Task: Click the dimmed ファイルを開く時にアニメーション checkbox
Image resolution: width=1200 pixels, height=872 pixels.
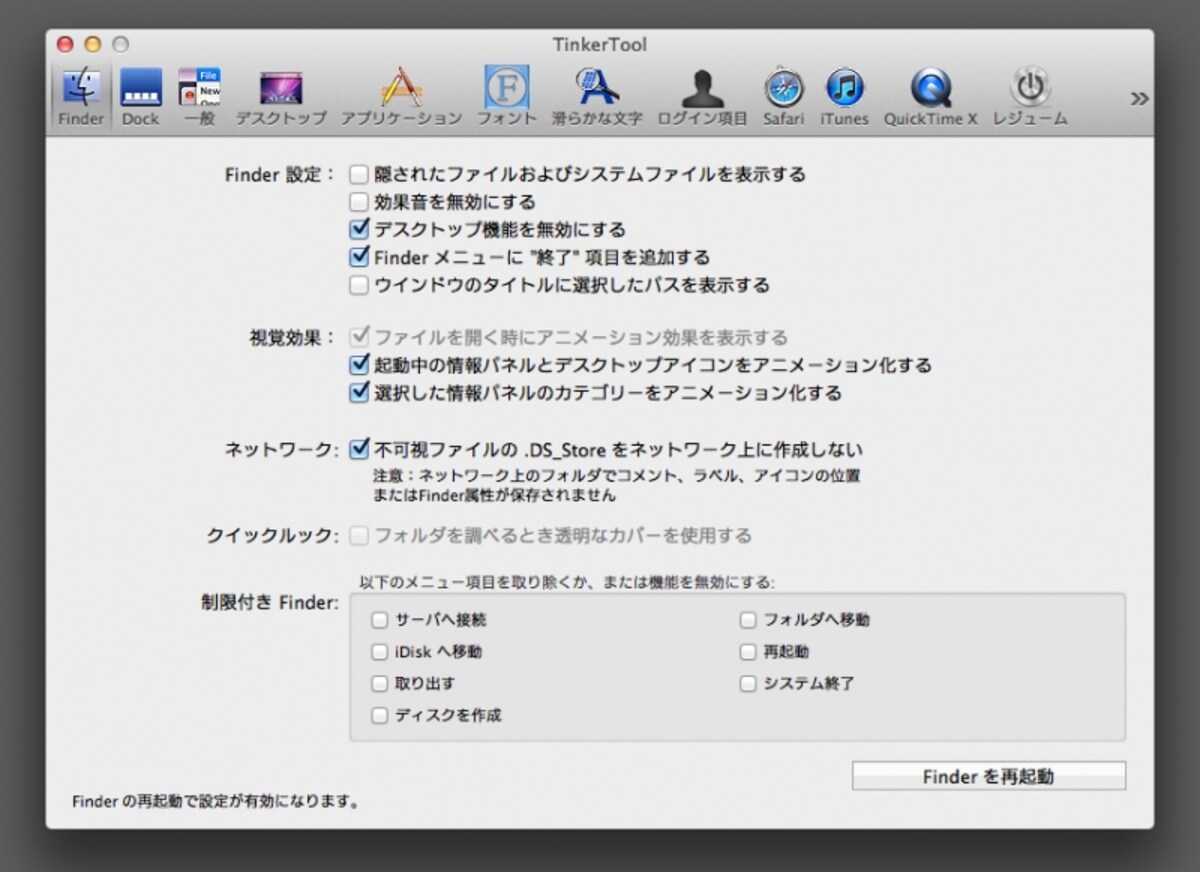Action: [359, 337]
